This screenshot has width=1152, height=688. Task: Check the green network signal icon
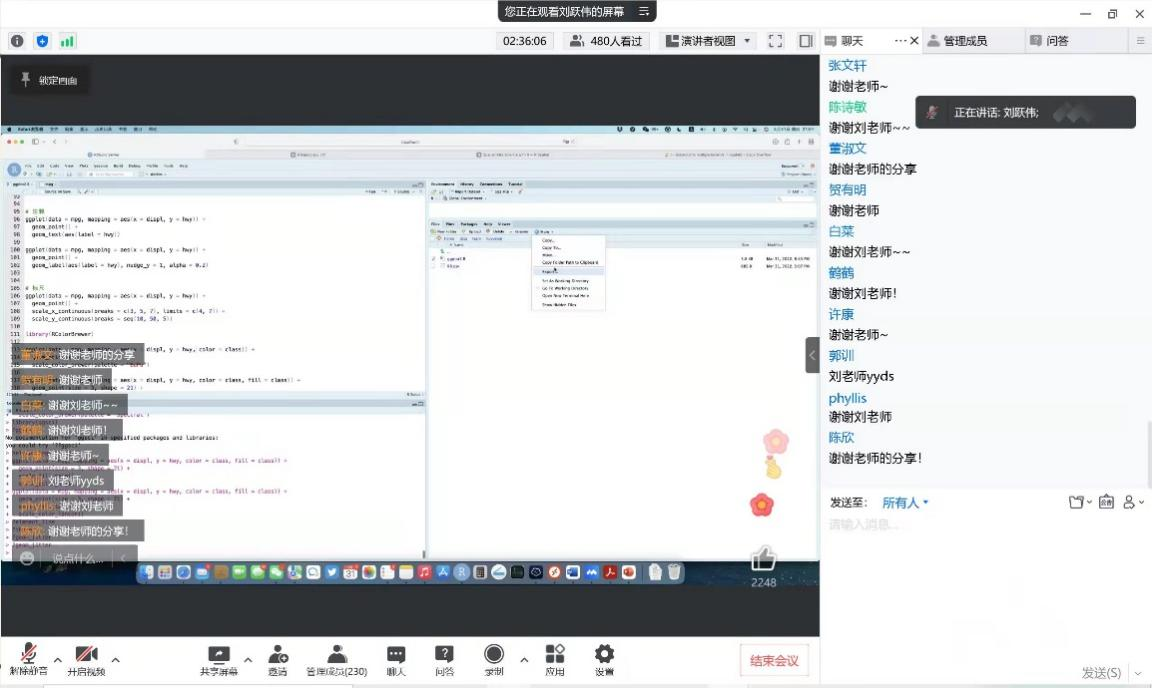[68, 41]
